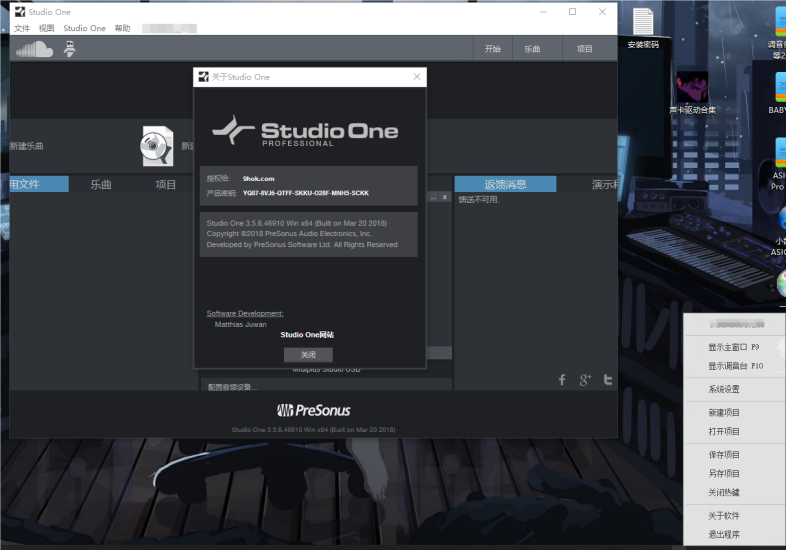Click the 9hok.com licensee text
786x550 pixels.
tap(258, 178)
